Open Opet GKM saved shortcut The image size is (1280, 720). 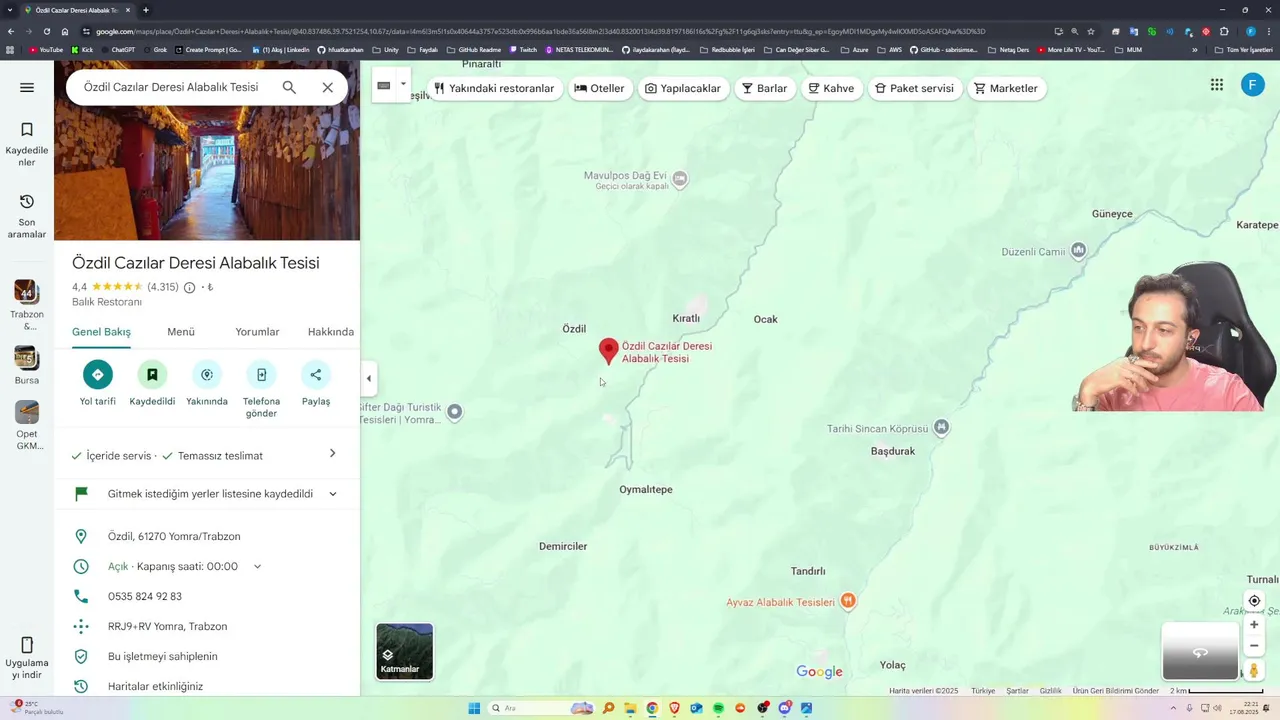27,425
